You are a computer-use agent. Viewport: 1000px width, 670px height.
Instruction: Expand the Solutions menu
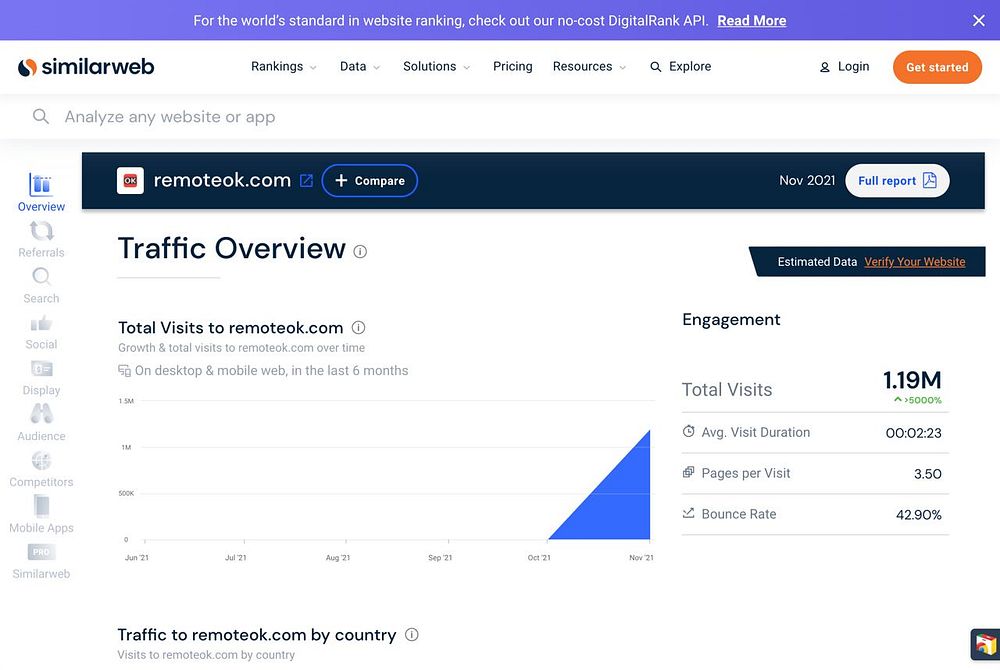(436, 66)
